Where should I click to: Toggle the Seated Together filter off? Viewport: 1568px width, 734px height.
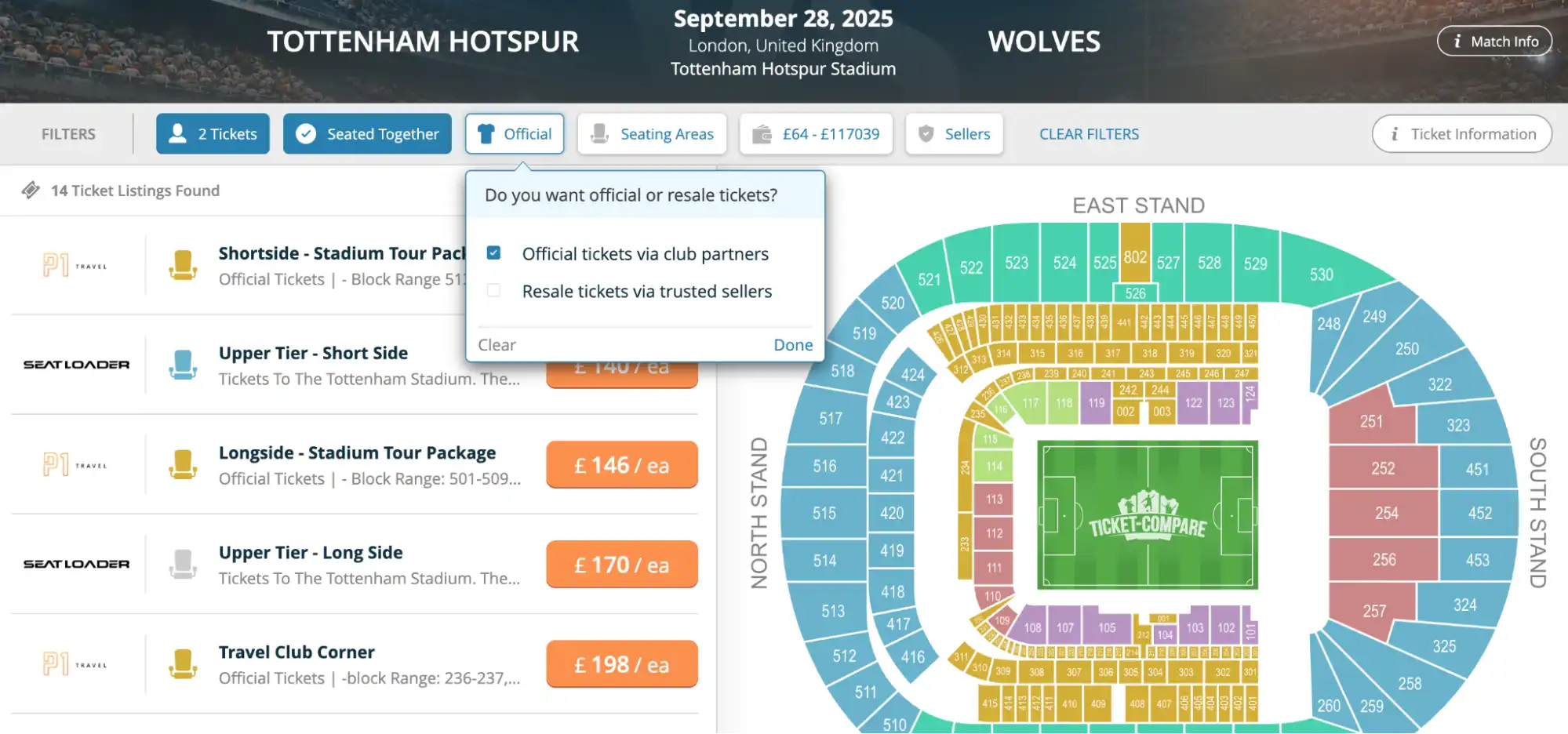(x=366, y=133)
